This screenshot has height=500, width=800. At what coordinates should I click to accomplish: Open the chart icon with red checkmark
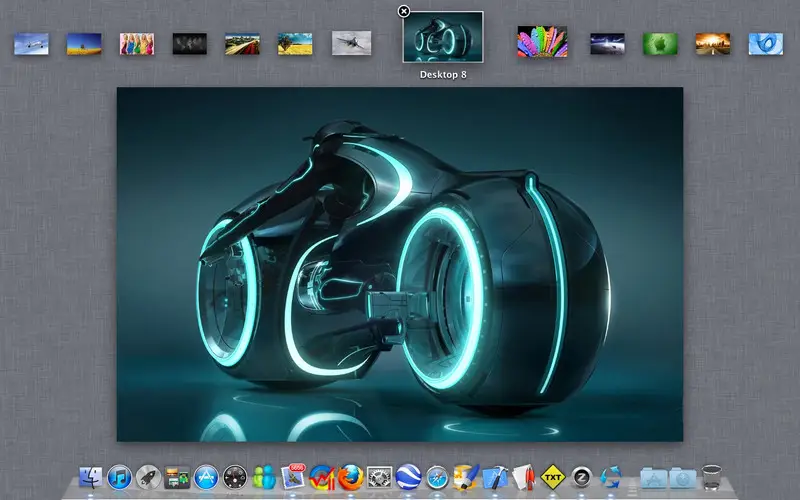tap(322, 478)
